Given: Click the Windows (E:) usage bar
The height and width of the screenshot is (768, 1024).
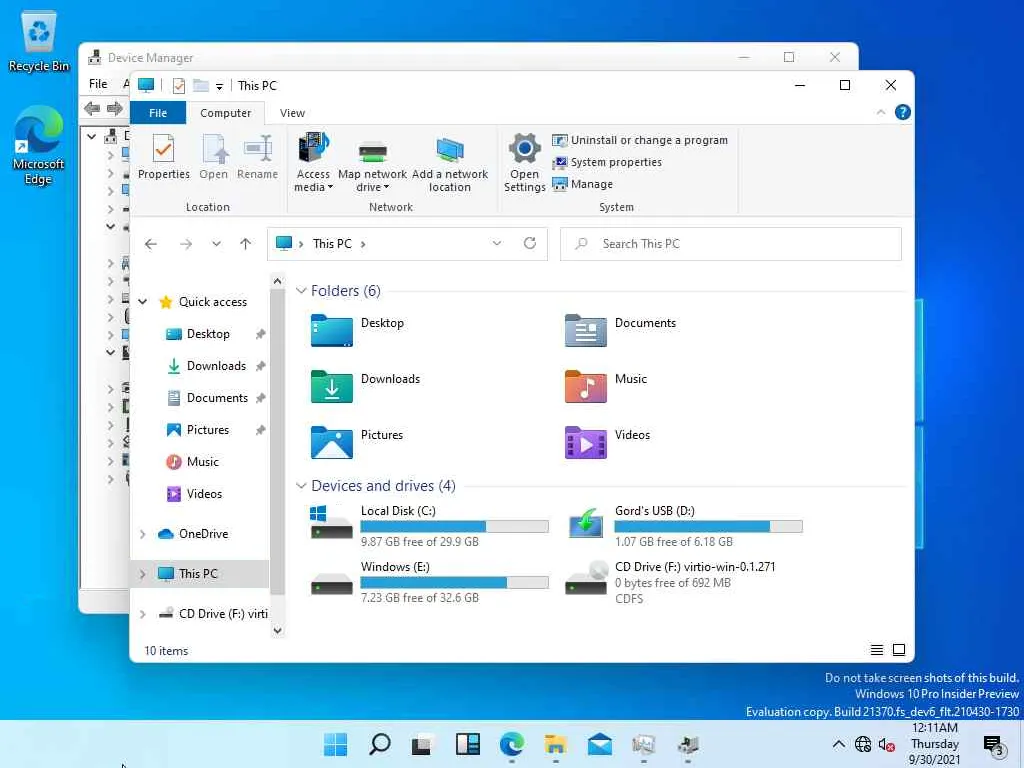Looking at the screenshot, I should pyautogui.click(x=455, y=583).
